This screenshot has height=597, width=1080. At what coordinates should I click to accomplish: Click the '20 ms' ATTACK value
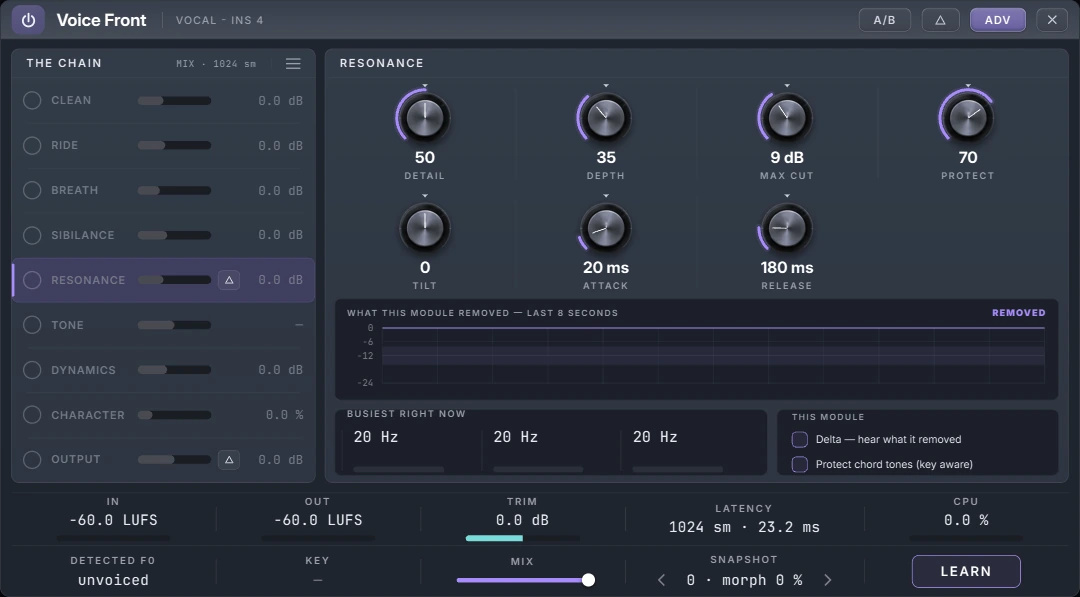click(x=605, y=267)
